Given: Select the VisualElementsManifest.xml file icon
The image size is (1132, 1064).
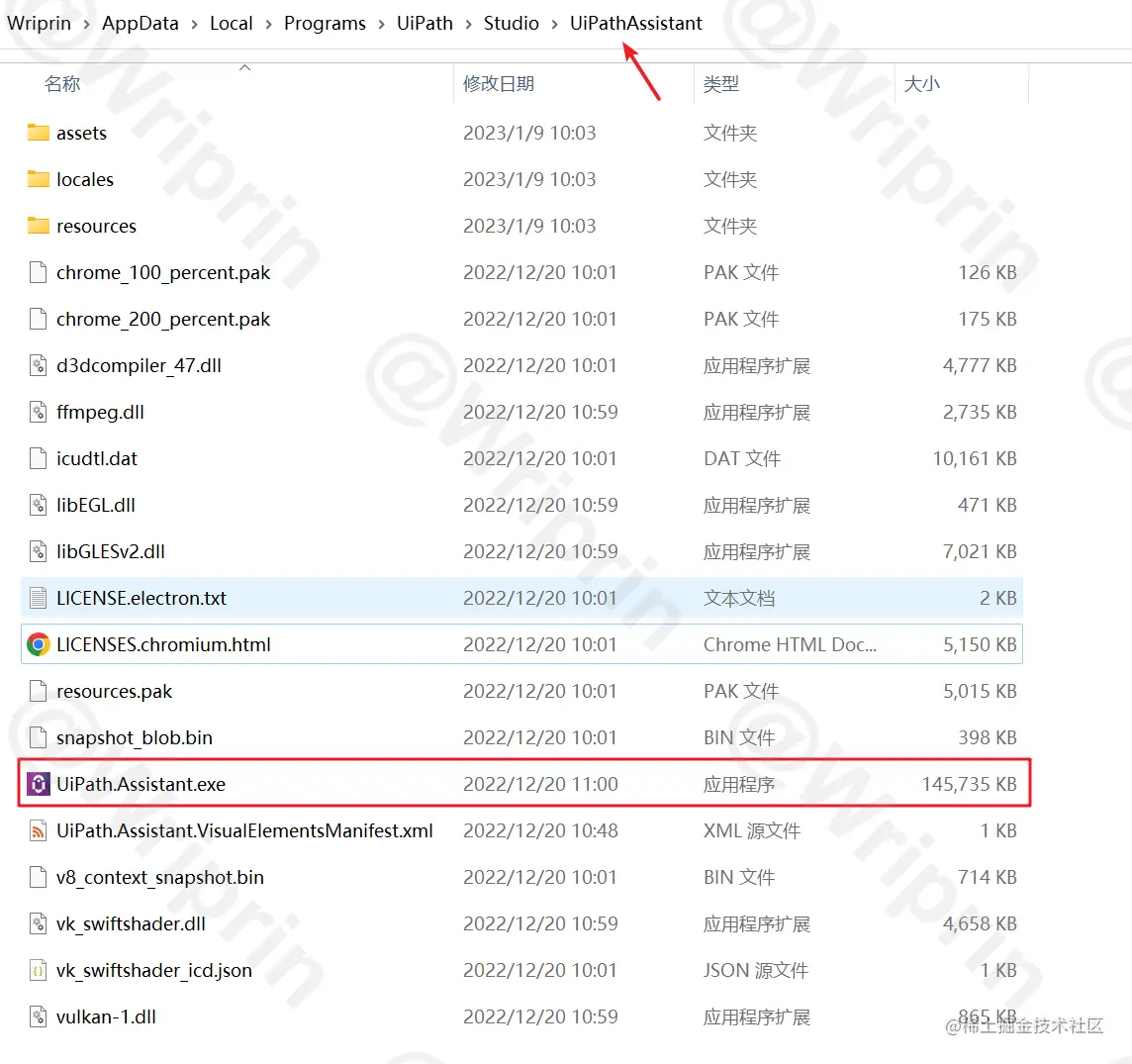Looking at the screenshot, I should 39,830.
